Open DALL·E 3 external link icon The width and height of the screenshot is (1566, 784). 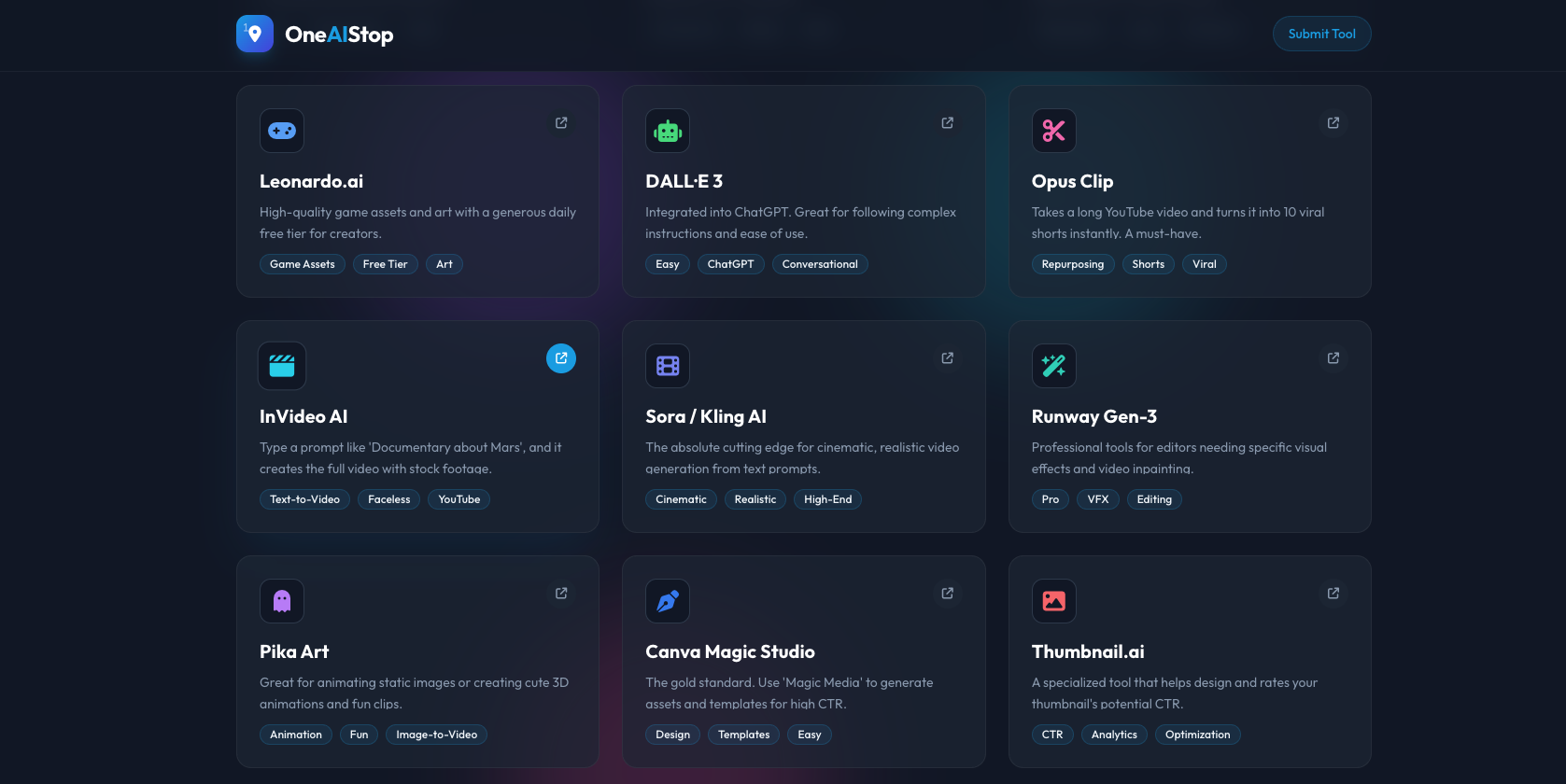coord(948,123)
